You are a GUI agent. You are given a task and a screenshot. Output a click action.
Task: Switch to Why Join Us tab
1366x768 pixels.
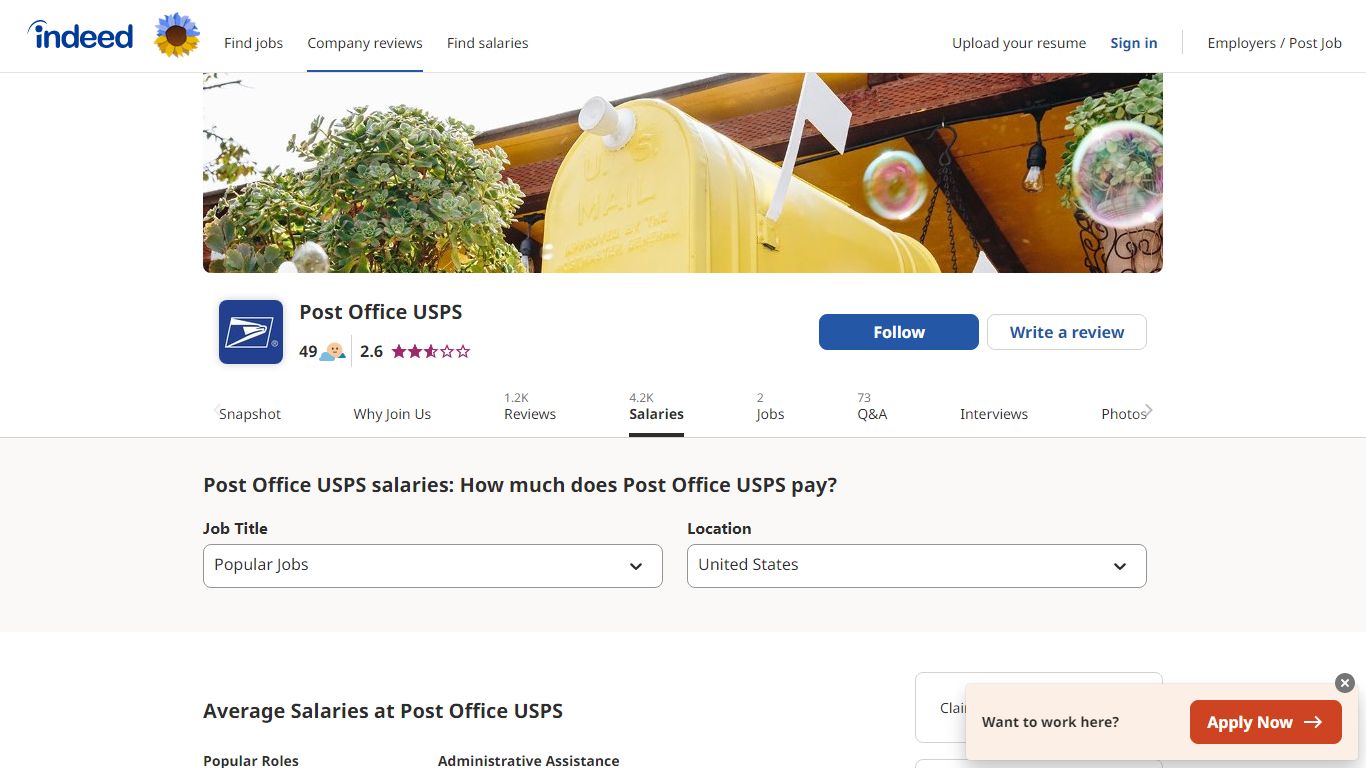pyautogui.click(x=392, y=414)
